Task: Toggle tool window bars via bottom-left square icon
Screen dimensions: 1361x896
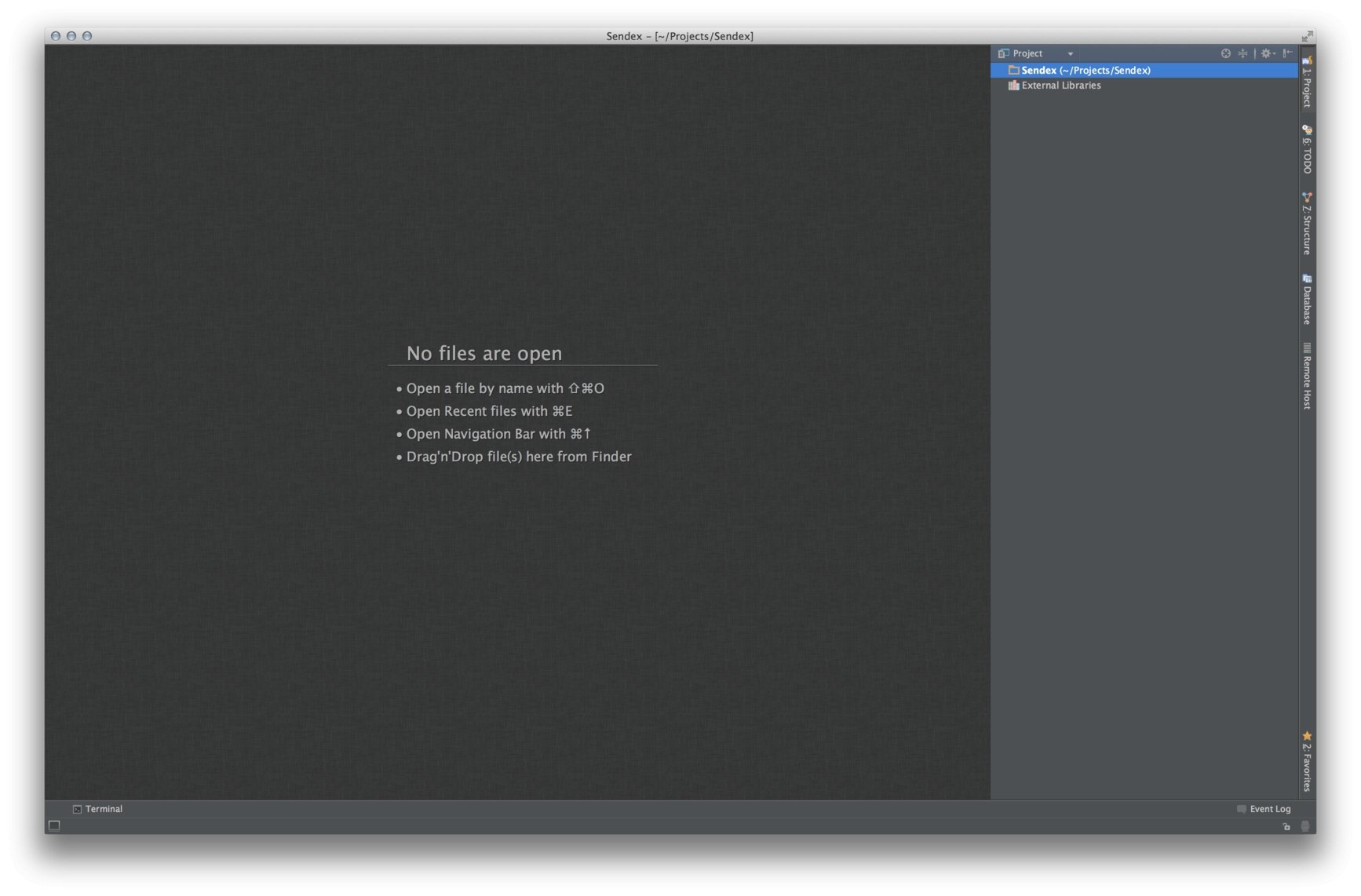Action: (x=54, y=825)
